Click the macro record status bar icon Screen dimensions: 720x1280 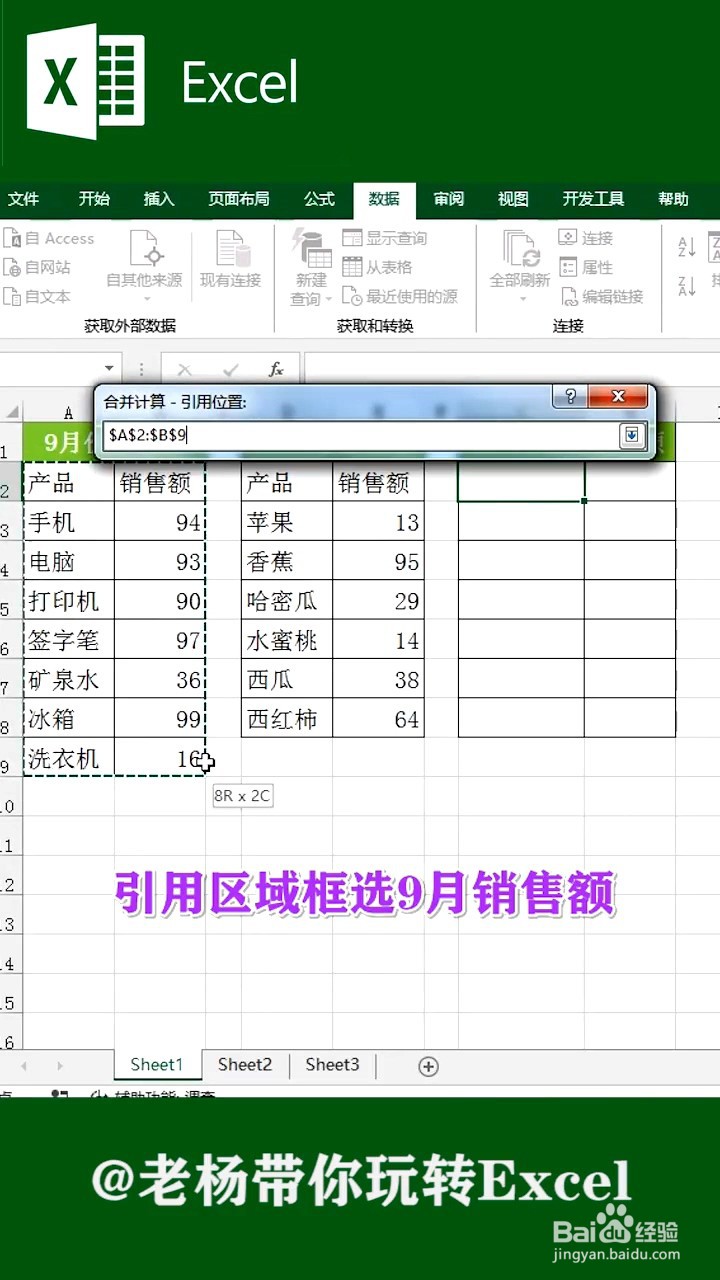click(x=60, y=1095)
